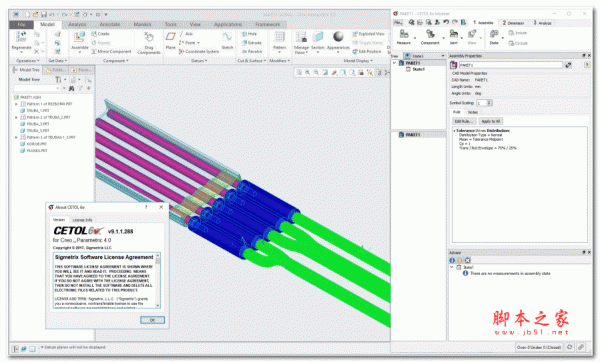Select the Extrude tool
Viewport: 600px width, 363px height.
252,42
